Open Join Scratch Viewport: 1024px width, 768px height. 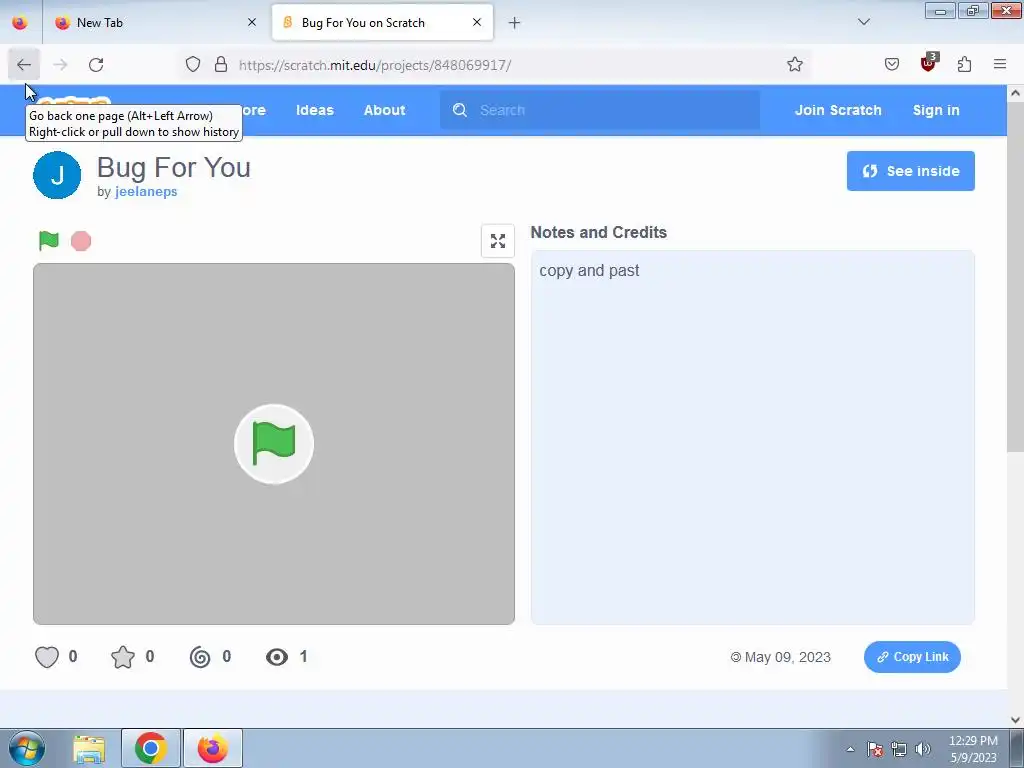click(838, 110)
